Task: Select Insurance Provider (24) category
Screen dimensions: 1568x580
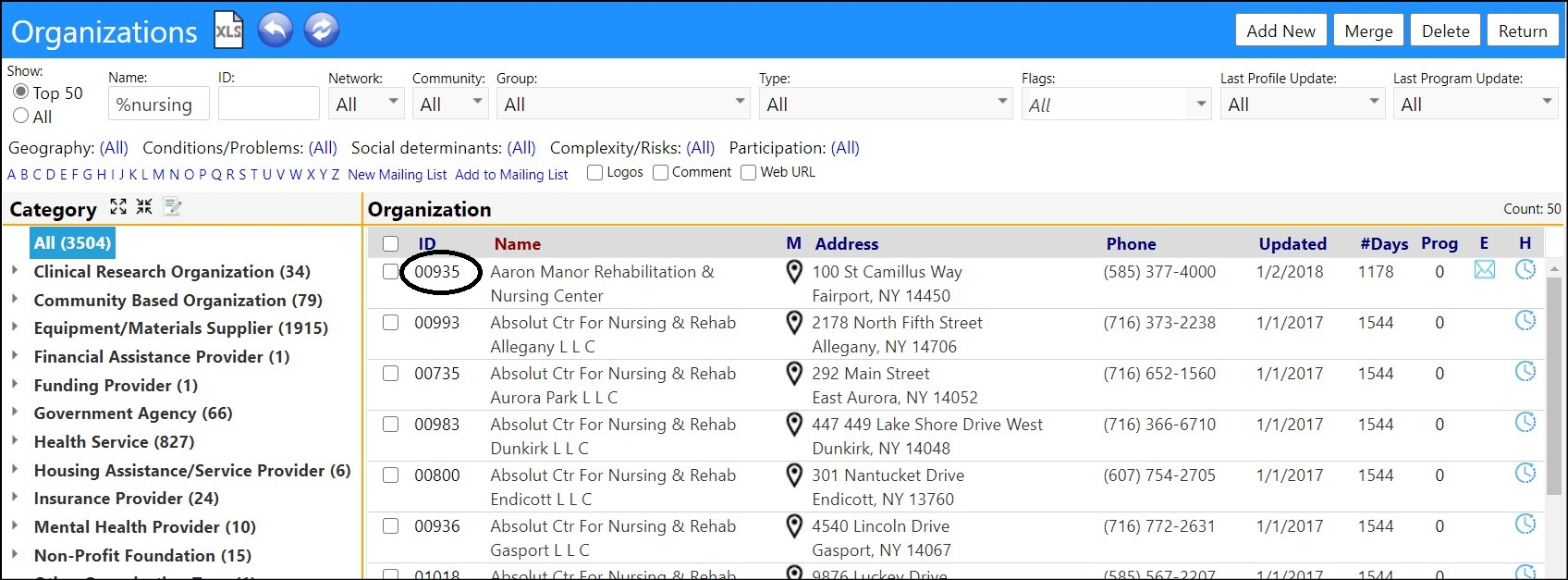Action: (127, 499)
